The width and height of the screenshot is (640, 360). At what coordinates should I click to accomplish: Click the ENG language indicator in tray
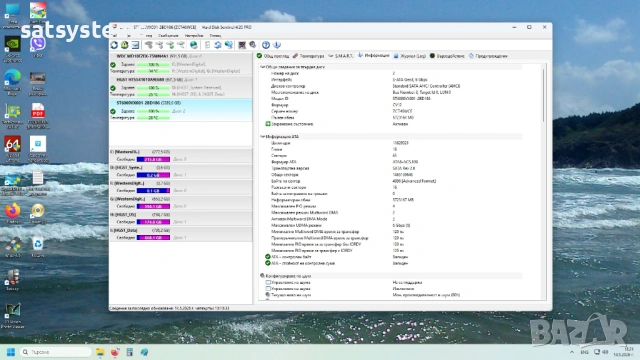tap(584, 352)
